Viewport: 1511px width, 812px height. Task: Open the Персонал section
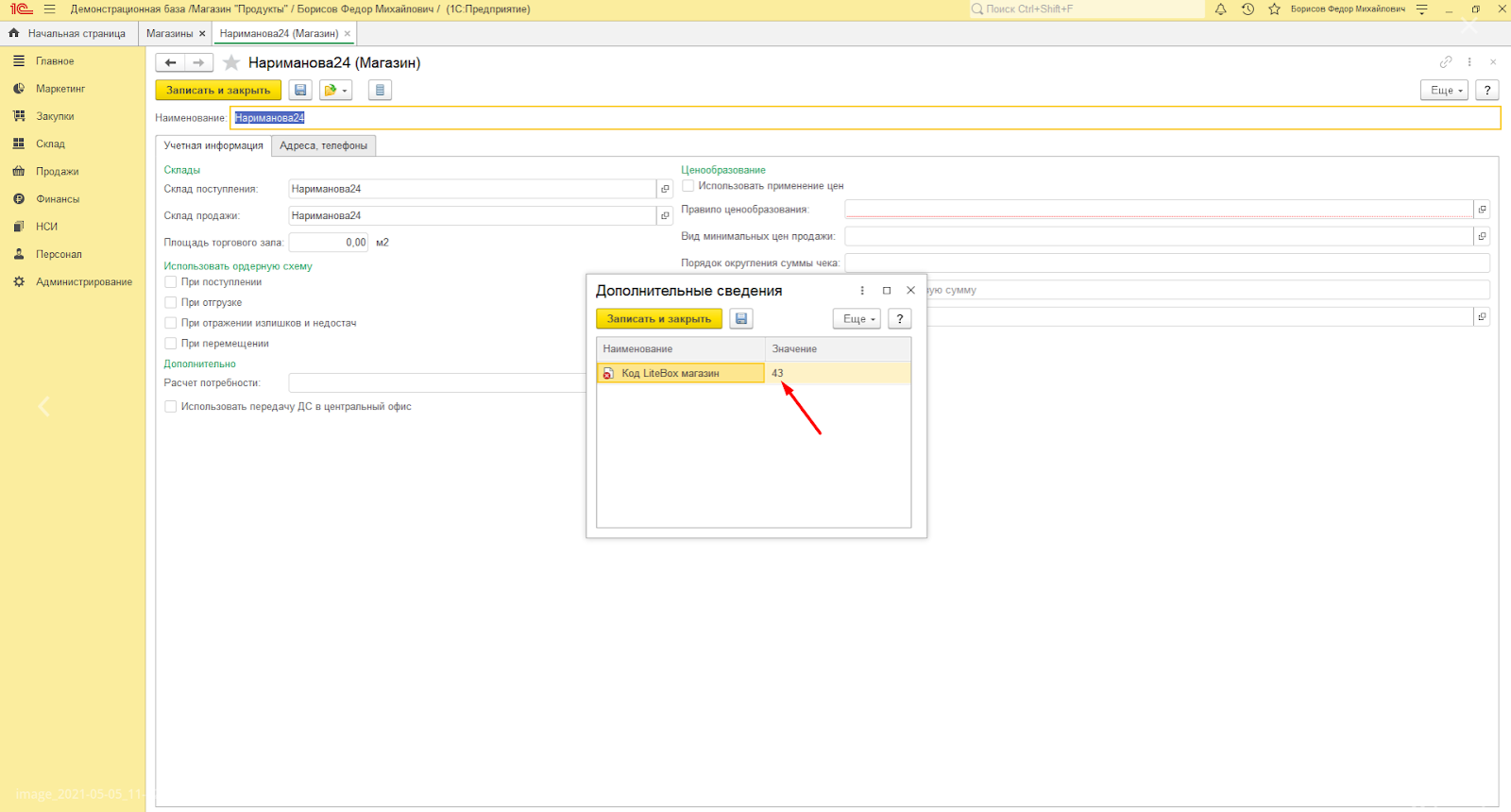click(x=59, y=255)
